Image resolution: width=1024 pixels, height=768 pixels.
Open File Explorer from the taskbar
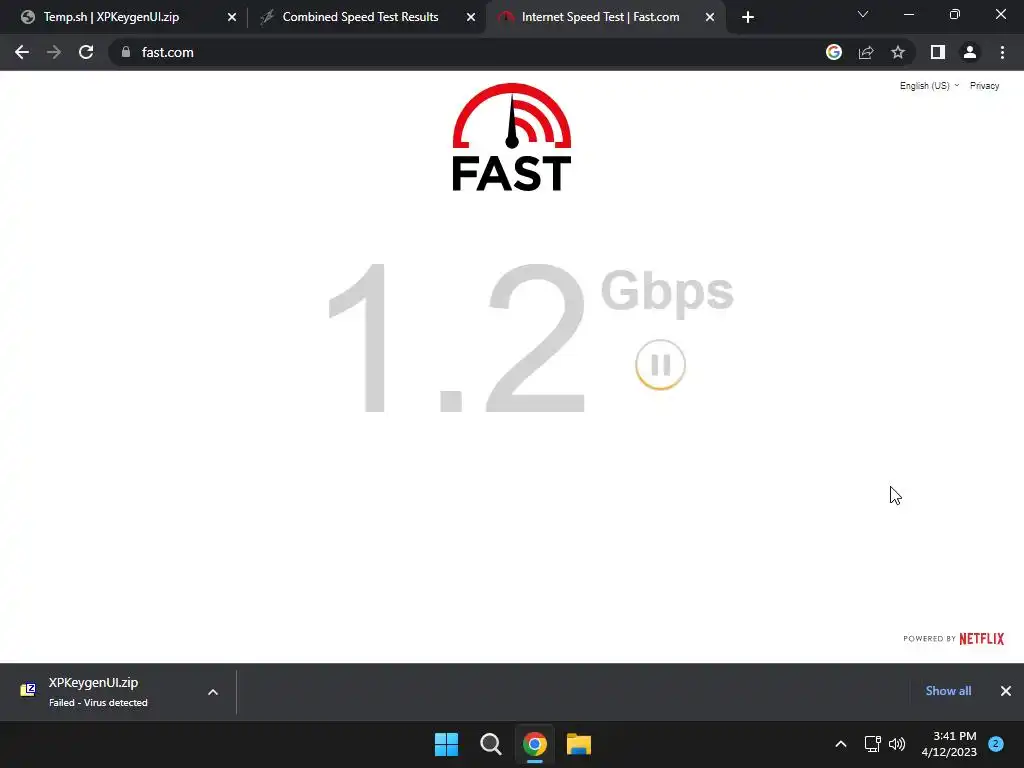coord(579,744)
